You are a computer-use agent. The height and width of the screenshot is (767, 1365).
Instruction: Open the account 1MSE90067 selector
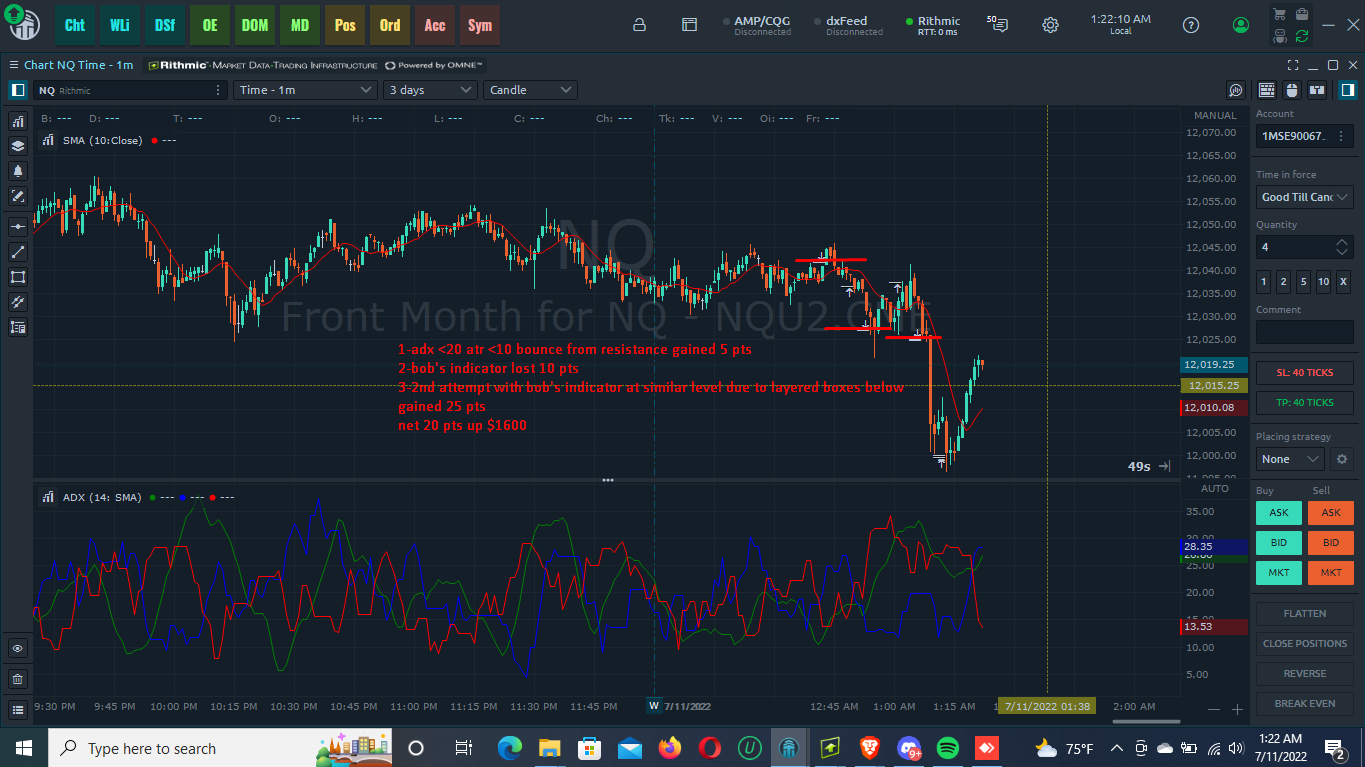coord(1304,136)
